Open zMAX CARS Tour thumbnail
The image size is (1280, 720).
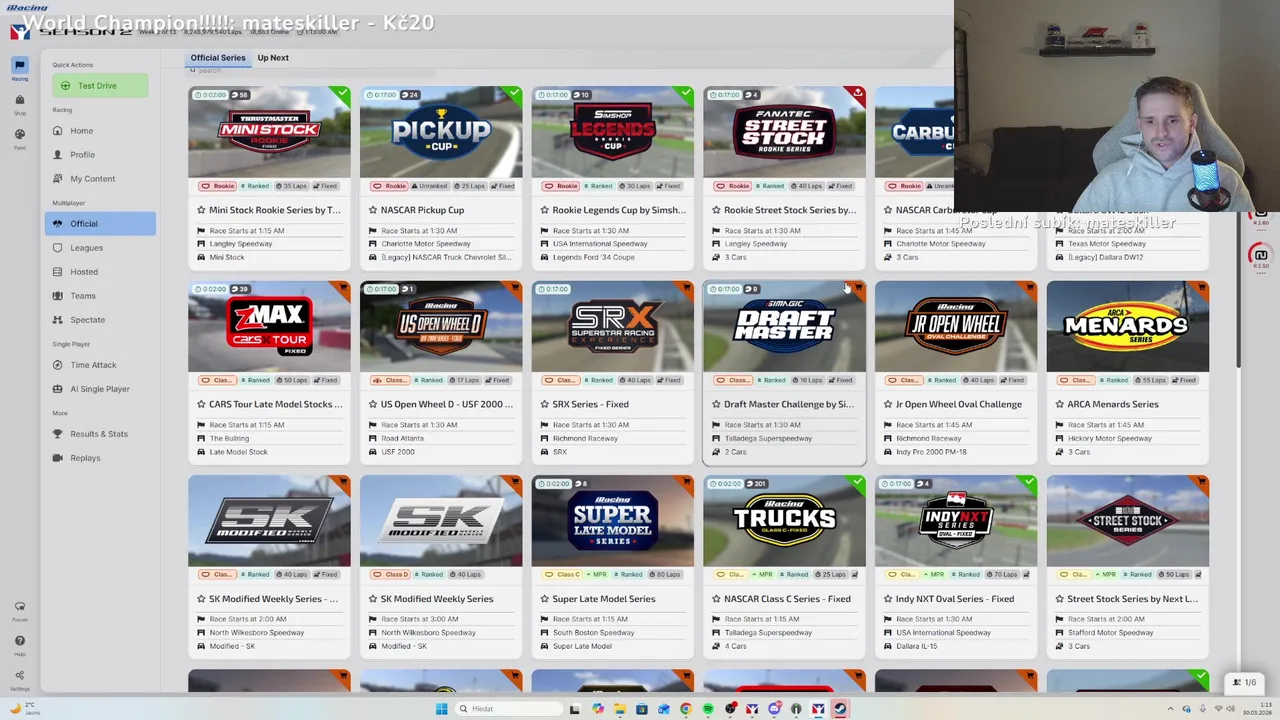click(269, 326)
